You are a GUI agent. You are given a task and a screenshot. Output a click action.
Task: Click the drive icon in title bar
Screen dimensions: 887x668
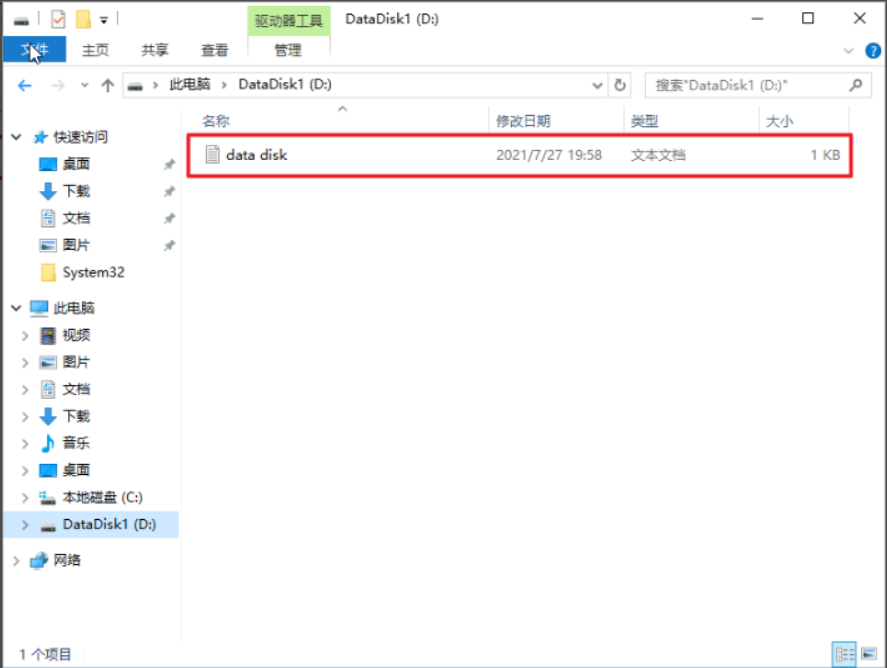(21, 20)
